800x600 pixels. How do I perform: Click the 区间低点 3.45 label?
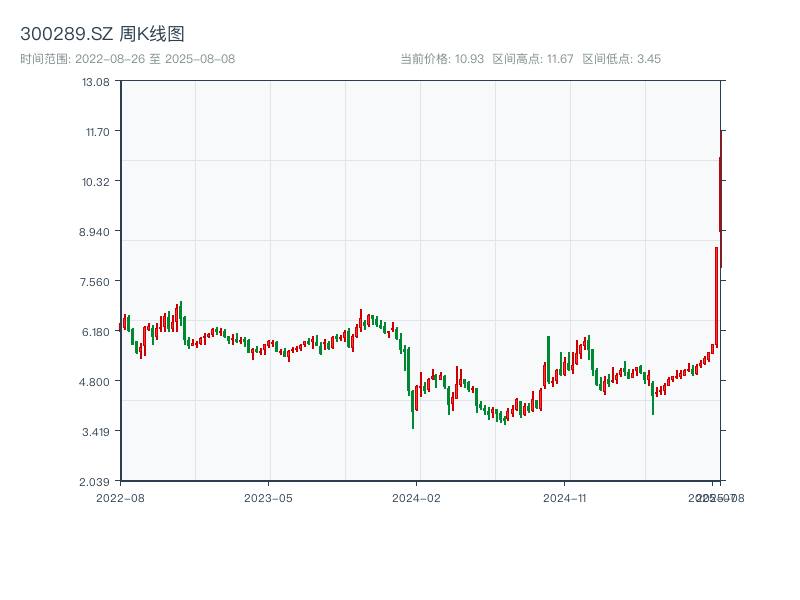pos(621,59)
